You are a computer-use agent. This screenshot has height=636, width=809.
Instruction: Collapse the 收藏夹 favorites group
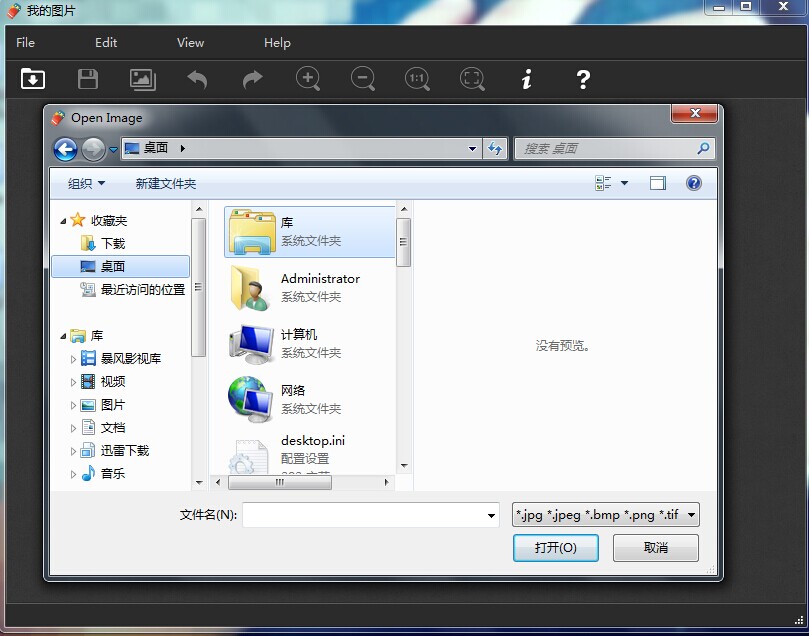64,221
